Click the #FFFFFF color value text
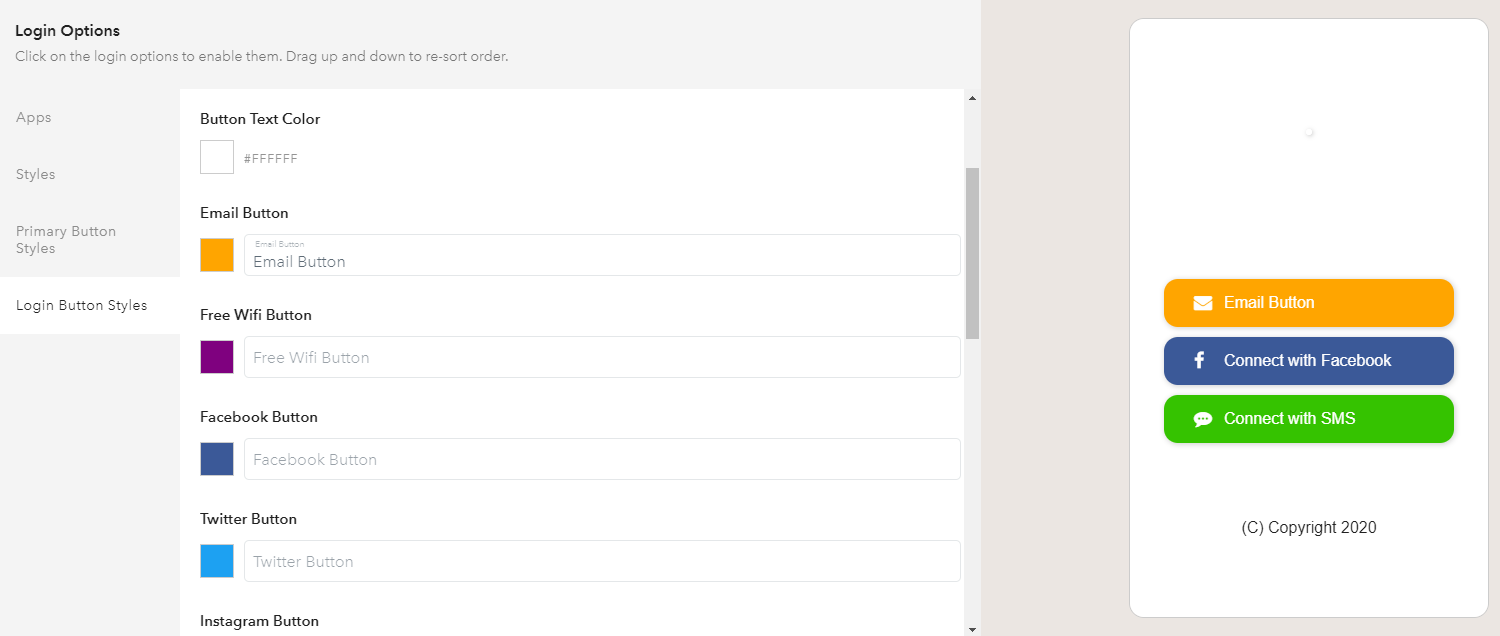 [271, 159]
